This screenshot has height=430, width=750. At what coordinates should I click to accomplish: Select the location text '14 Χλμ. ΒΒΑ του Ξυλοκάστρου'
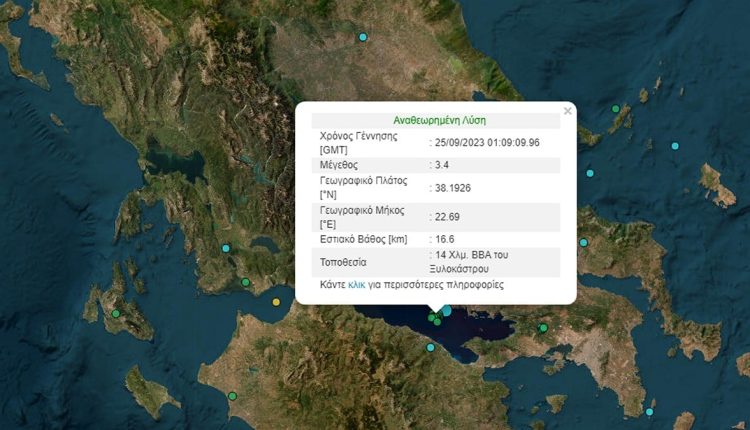pos(469,262)
